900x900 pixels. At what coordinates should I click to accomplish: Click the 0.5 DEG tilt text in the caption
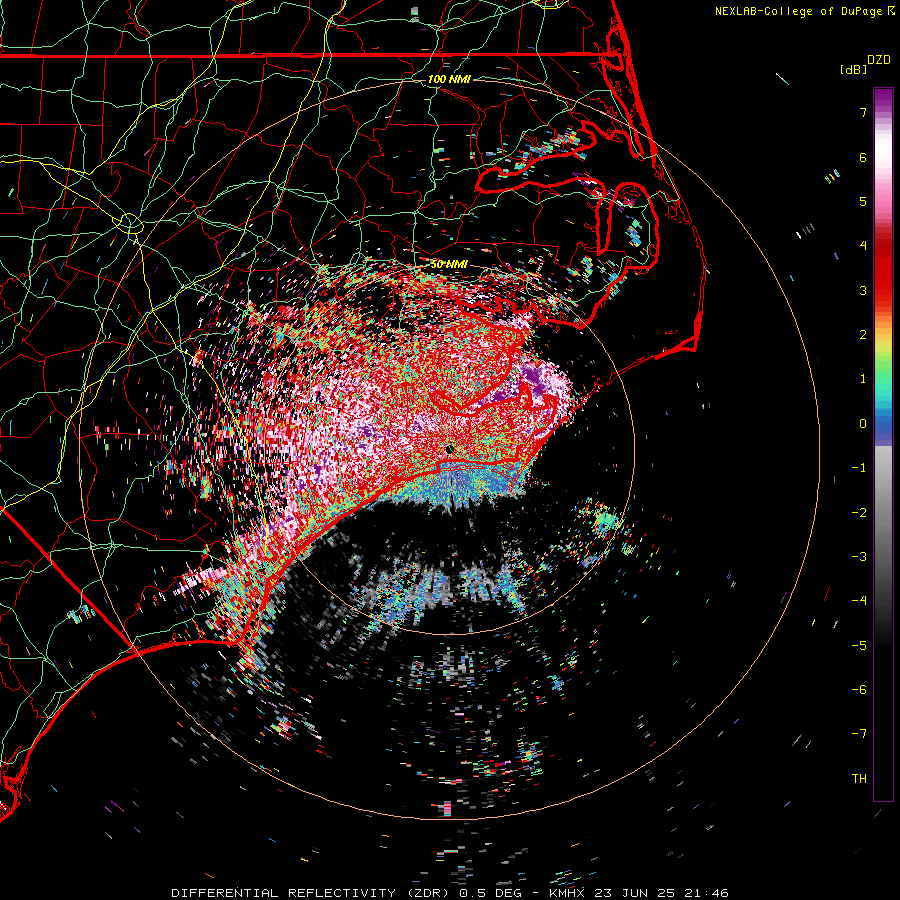pyautogui.click(x=490, y=893)
